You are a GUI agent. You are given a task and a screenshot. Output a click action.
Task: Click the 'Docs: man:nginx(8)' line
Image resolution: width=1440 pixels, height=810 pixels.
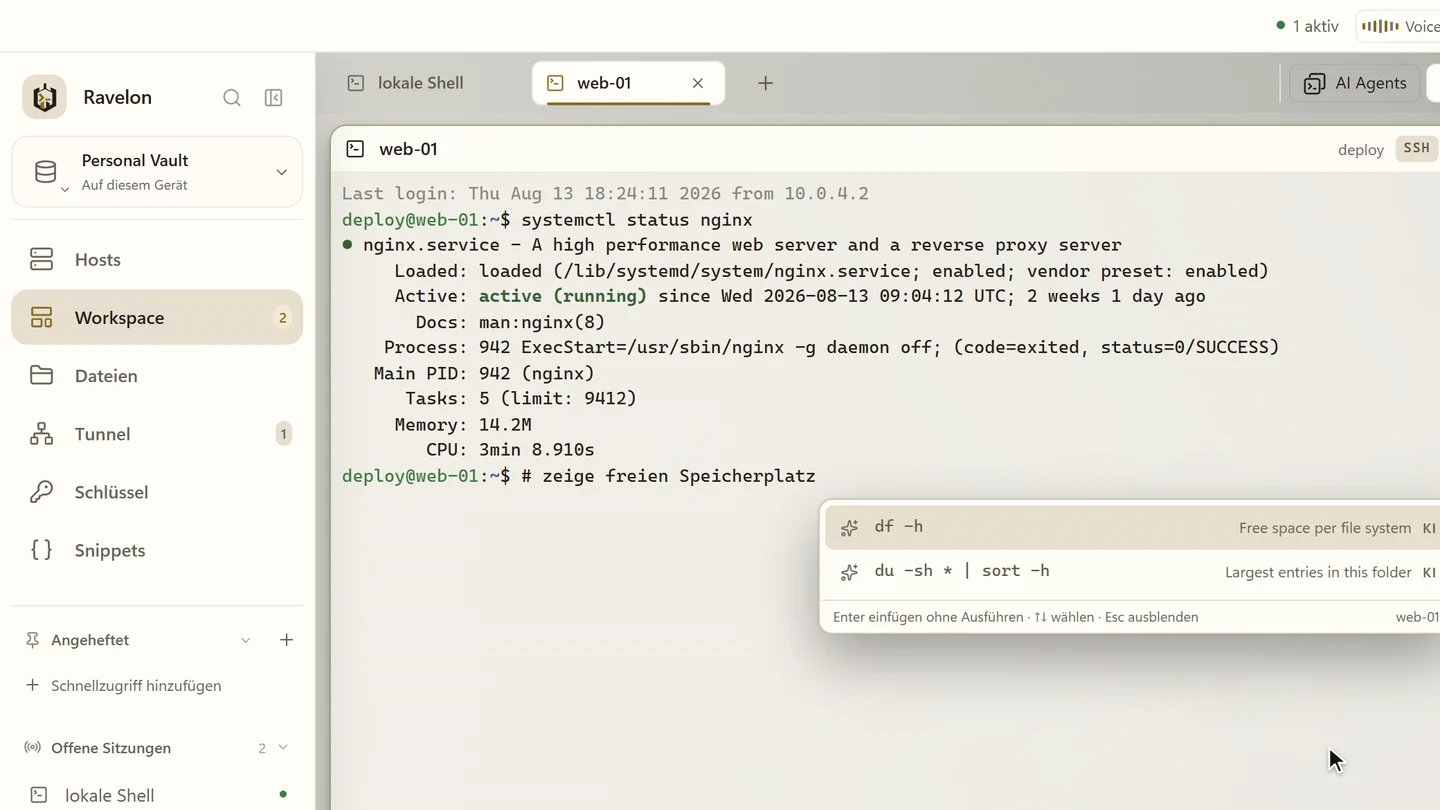(510, 322)
